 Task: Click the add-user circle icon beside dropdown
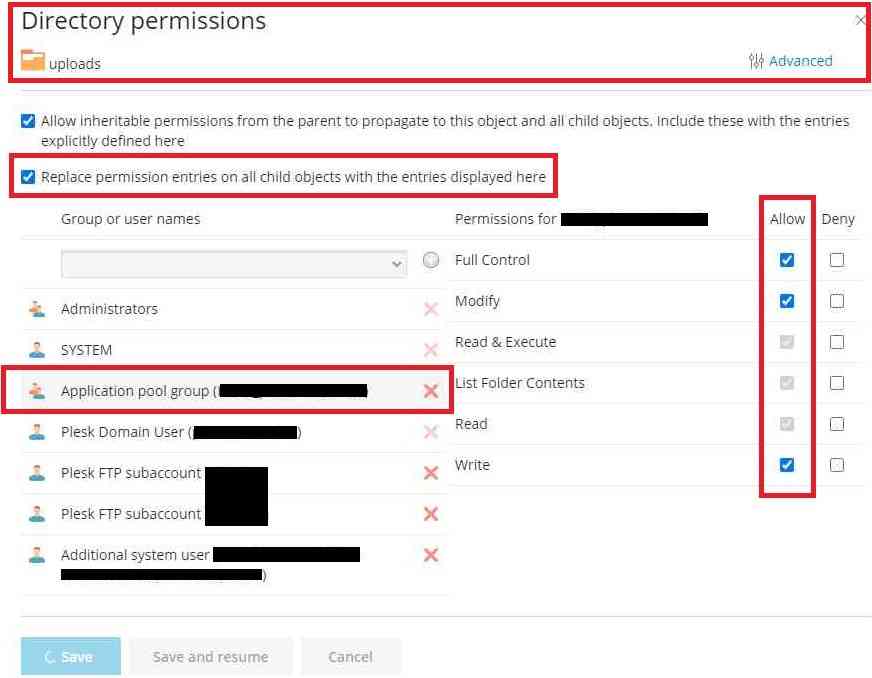click(431, 260)
